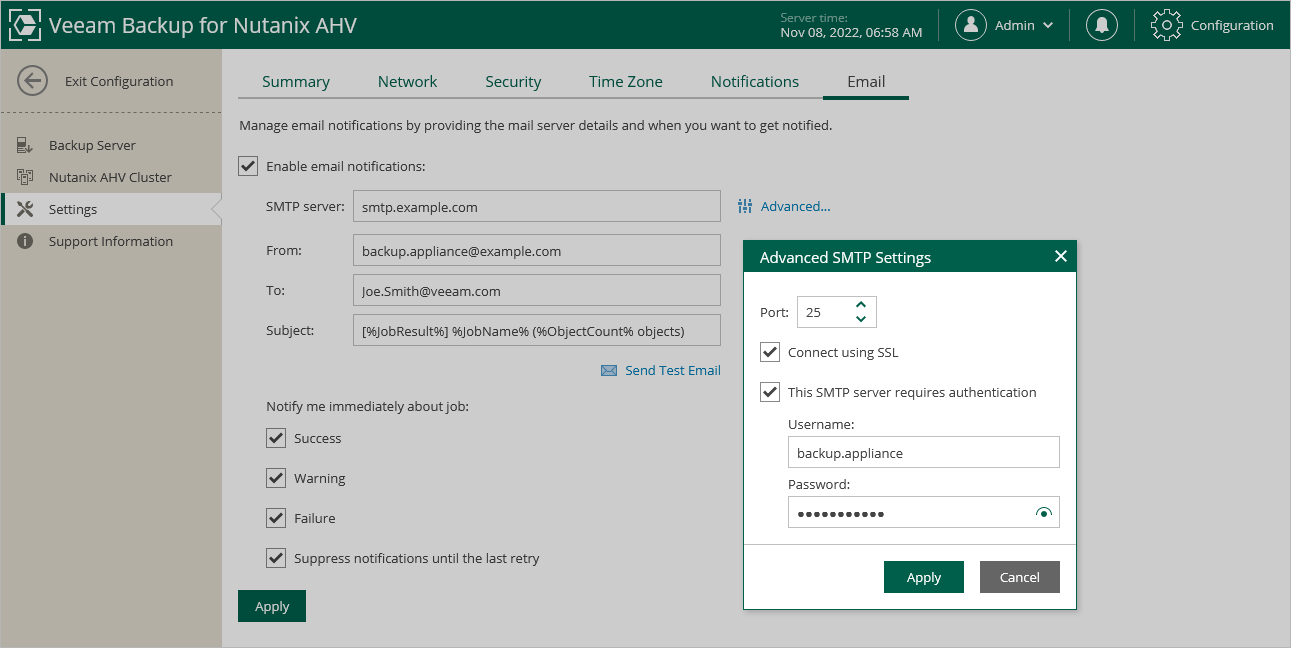Click the envelope icon beside Send Test Email
The width and height of the screenshot is (1291, 648).
click(609, 370)
